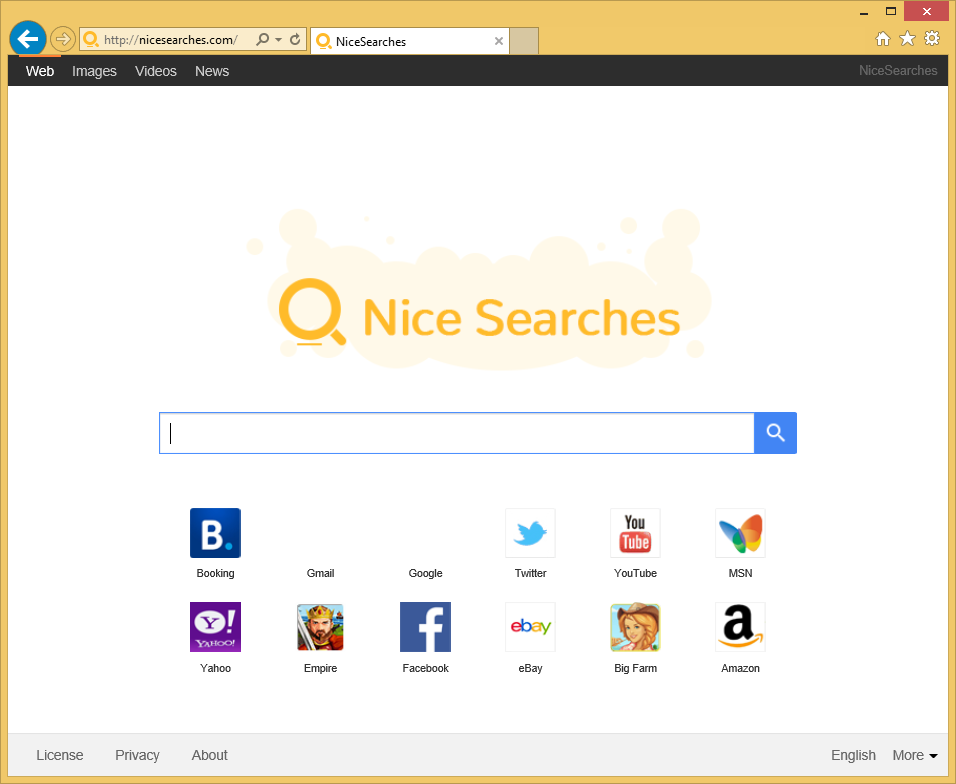Open the Big Farm game shortcut icon
The image size is (956, 784).
635,627
